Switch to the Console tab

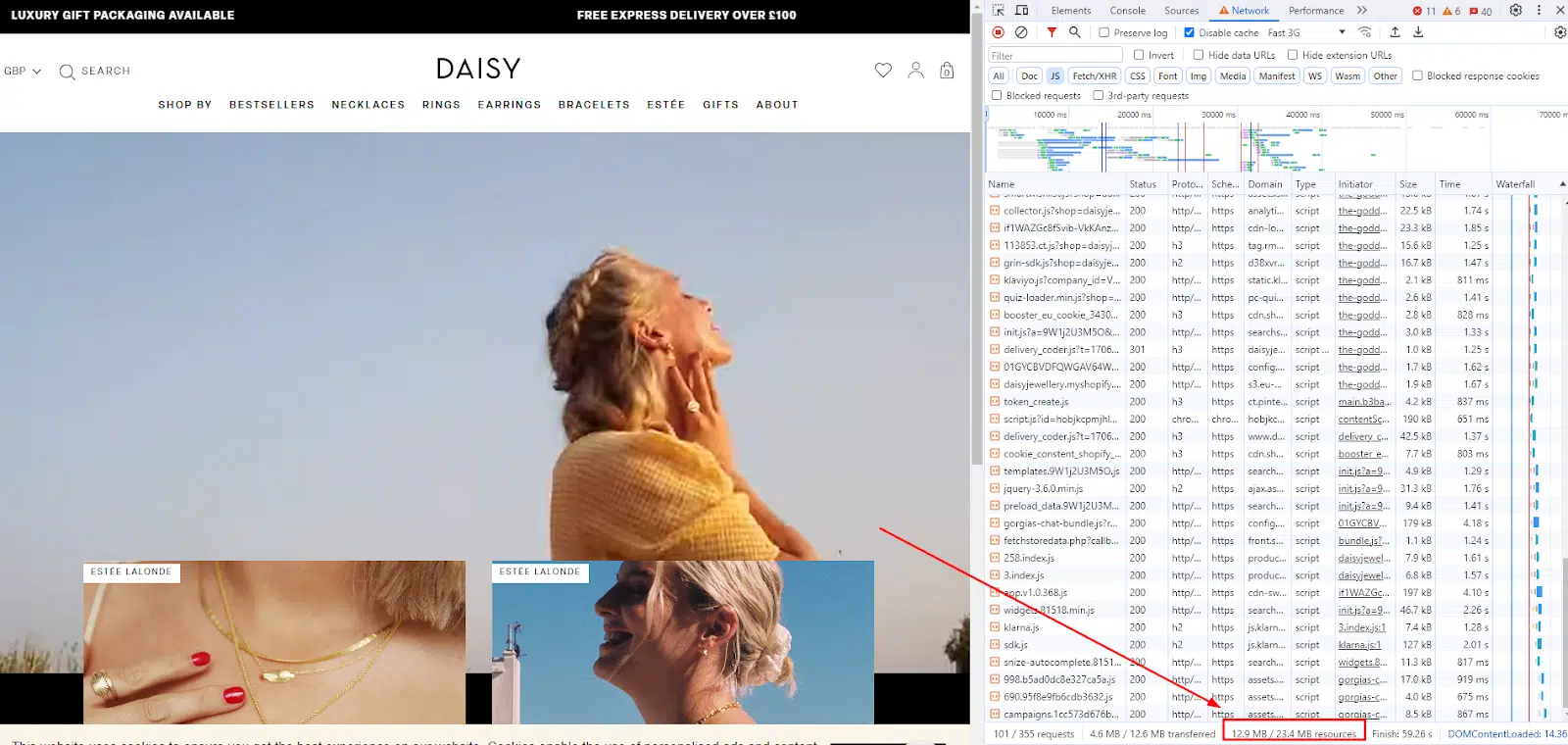(1128, 11)
